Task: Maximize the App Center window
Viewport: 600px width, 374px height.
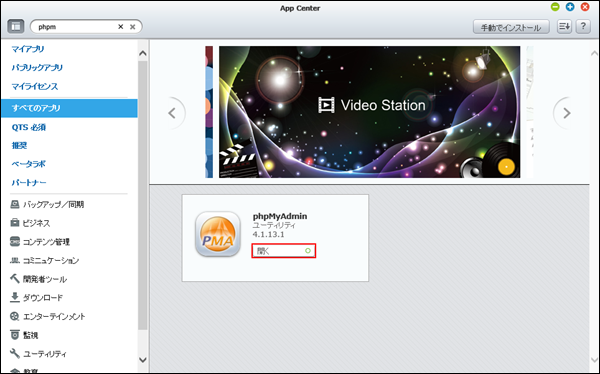Action: pos(570,7)
